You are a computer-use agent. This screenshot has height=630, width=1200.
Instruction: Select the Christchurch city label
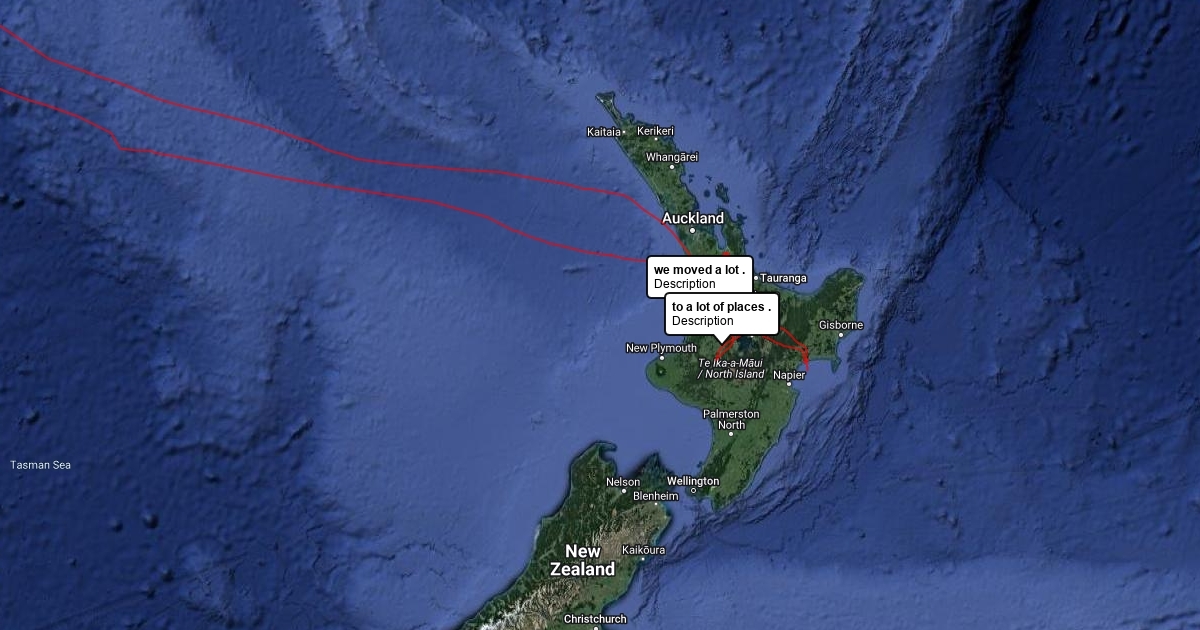[x=595, y=619]
